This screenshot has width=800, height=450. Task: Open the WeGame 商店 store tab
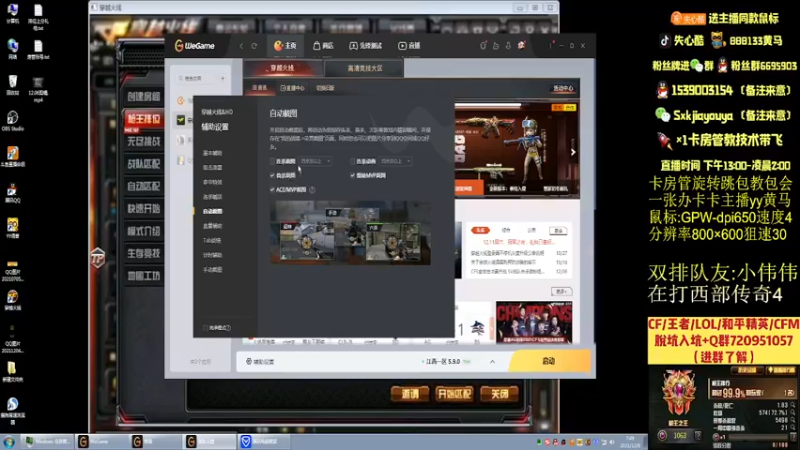point(323,46)
